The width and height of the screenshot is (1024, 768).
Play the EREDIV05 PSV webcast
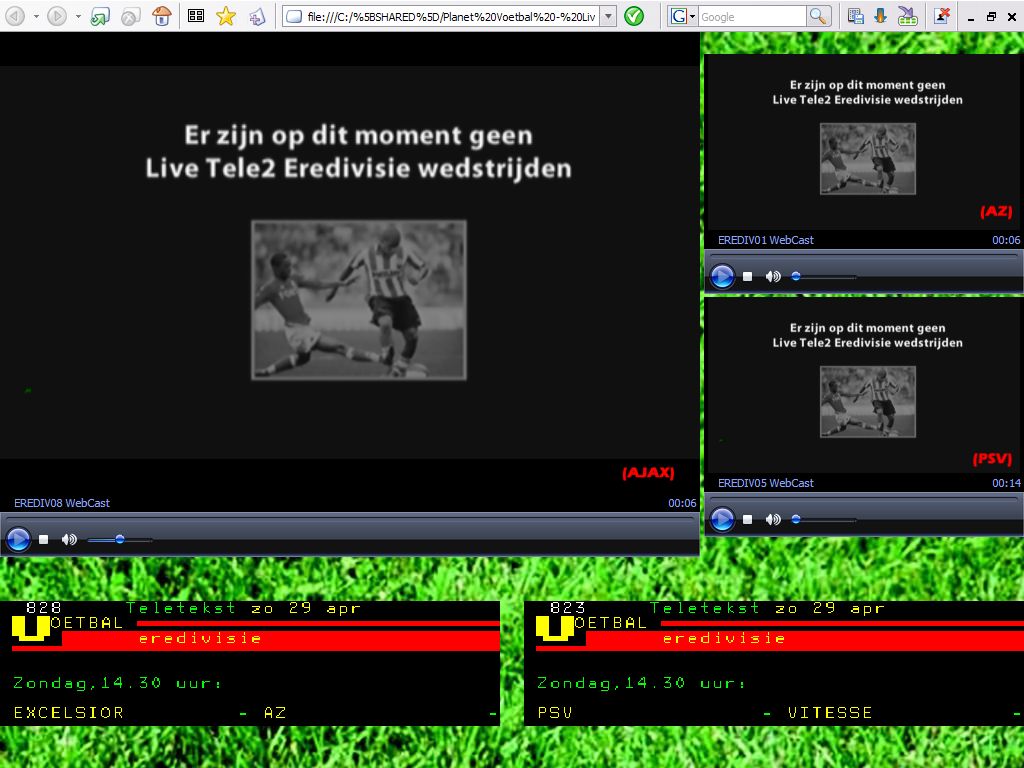pos(722,520)
